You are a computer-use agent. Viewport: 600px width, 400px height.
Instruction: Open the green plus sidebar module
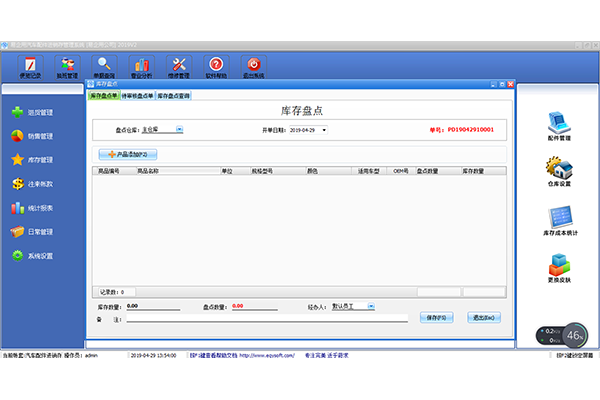tap(32, 112)
